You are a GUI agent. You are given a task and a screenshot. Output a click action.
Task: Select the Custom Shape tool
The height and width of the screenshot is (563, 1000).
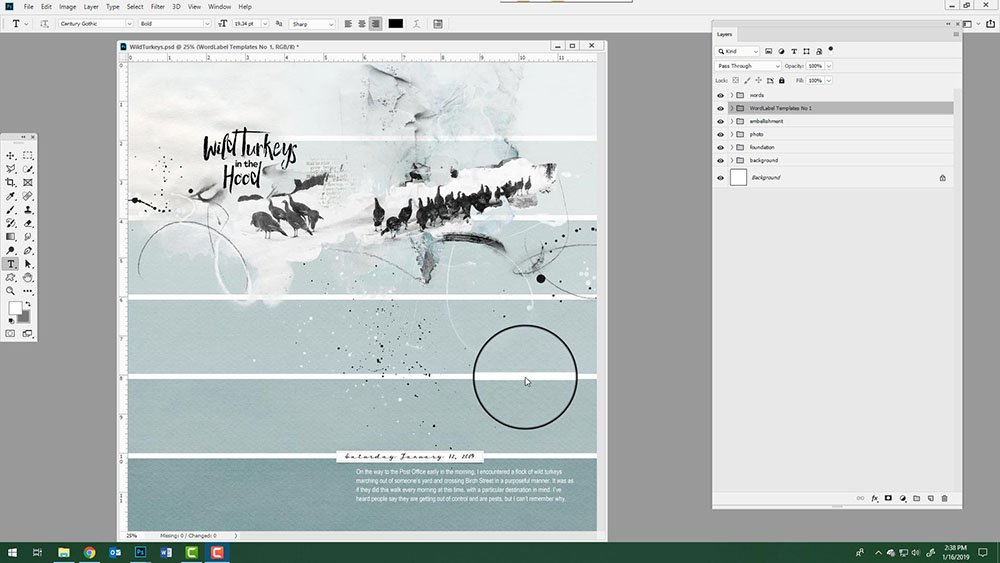(x=11, y=277)
